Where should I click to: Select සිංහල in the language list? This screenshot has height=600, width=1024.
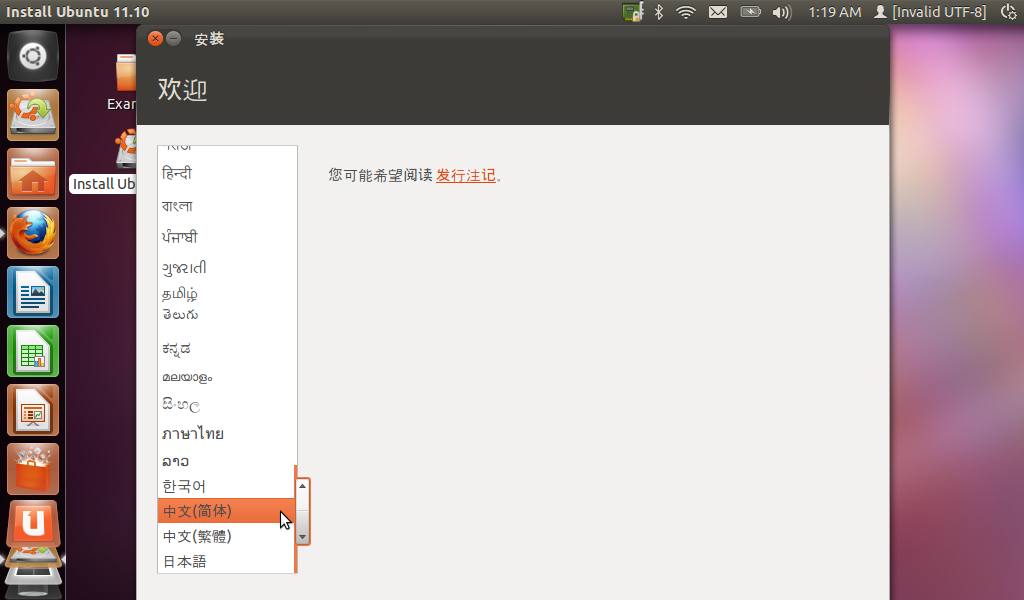(226, 405)
